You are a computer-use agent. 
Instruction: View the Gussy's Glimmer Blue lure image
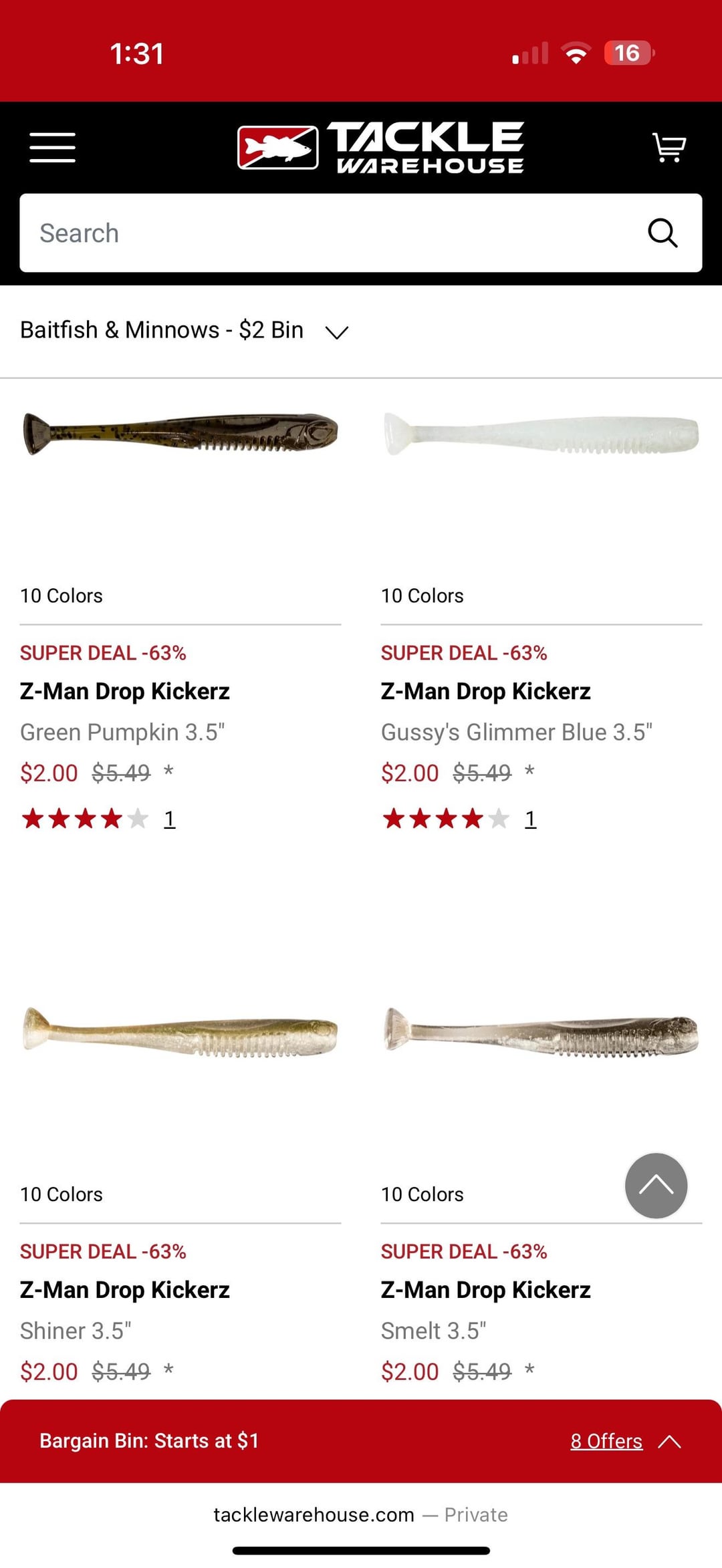[x=541, y=433]
